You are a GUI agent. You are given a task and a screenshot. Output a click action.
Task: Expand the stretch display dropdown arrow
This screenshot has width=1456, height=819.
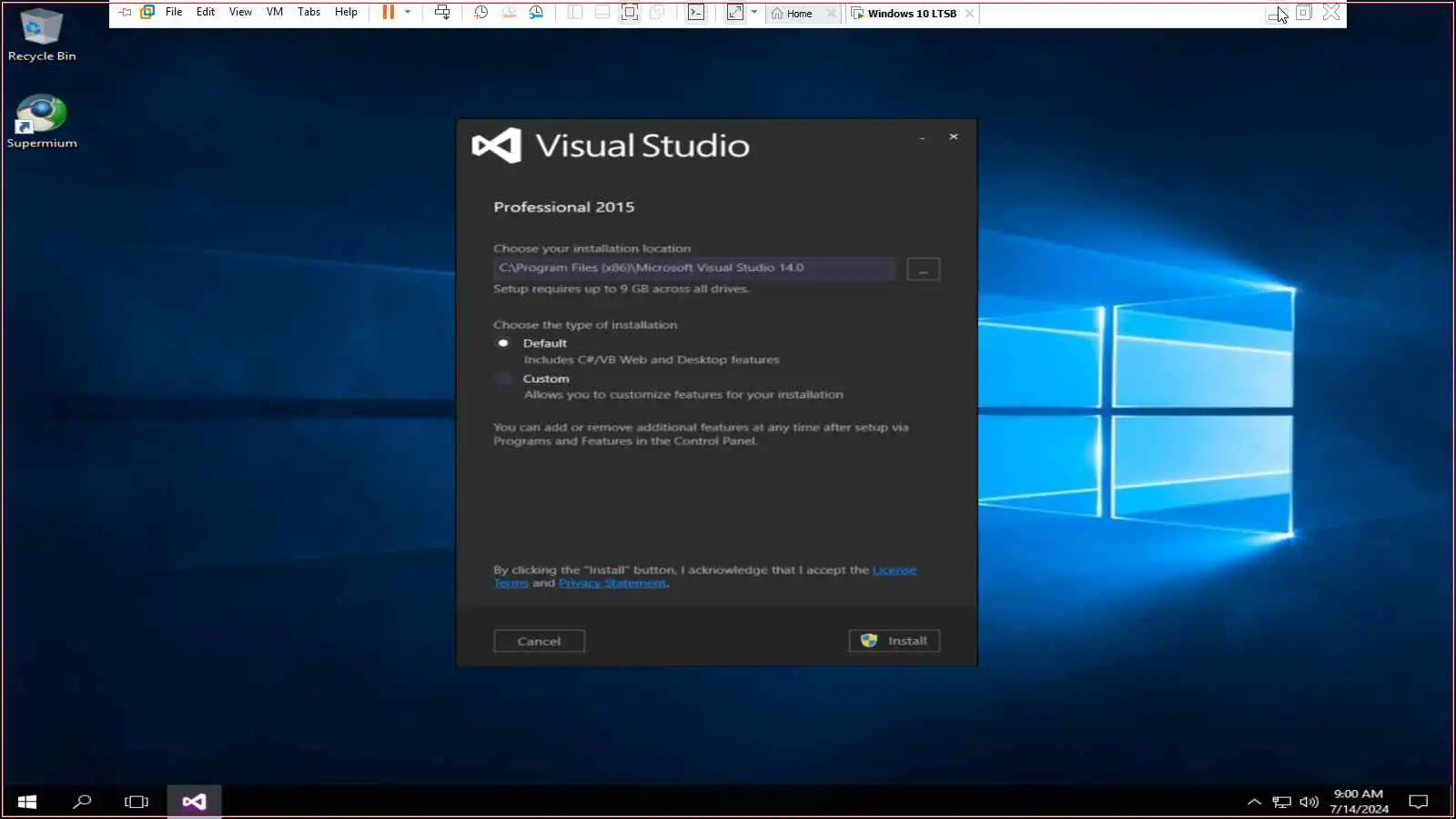[x=754, y=13]
